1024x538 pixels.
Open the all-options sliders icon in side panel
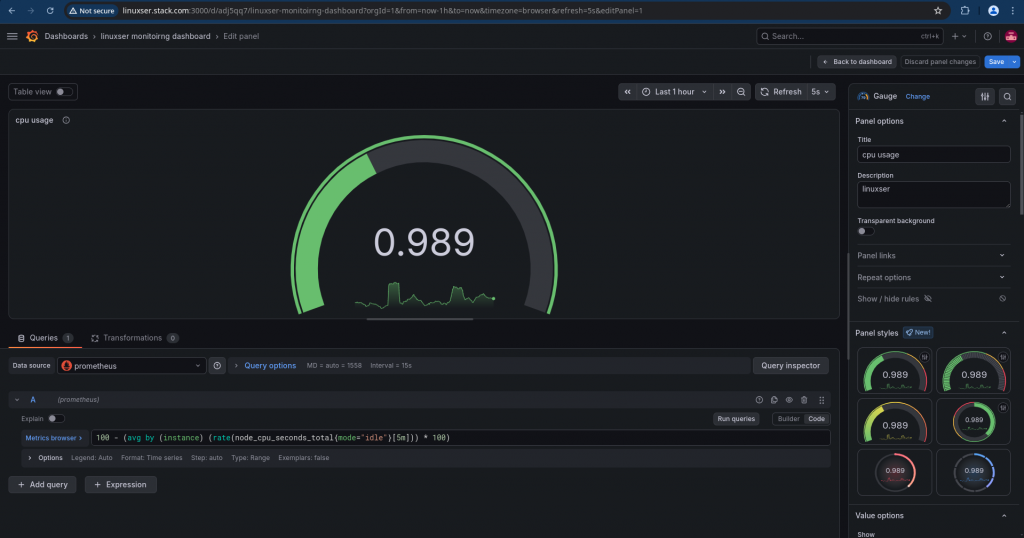point(985,97)
